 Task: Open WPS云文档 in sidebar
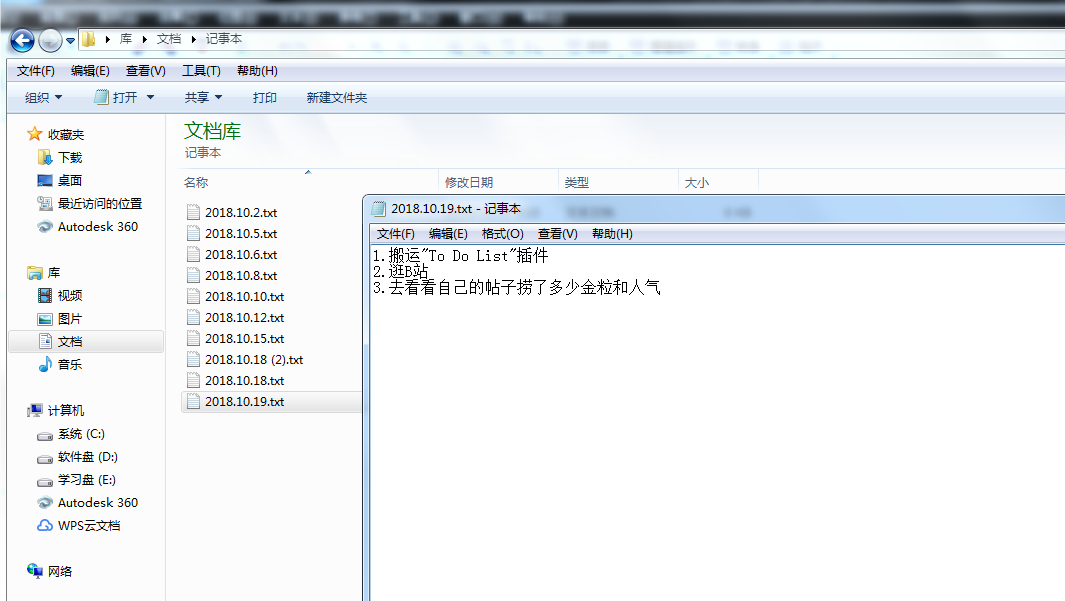pos(88,526)
